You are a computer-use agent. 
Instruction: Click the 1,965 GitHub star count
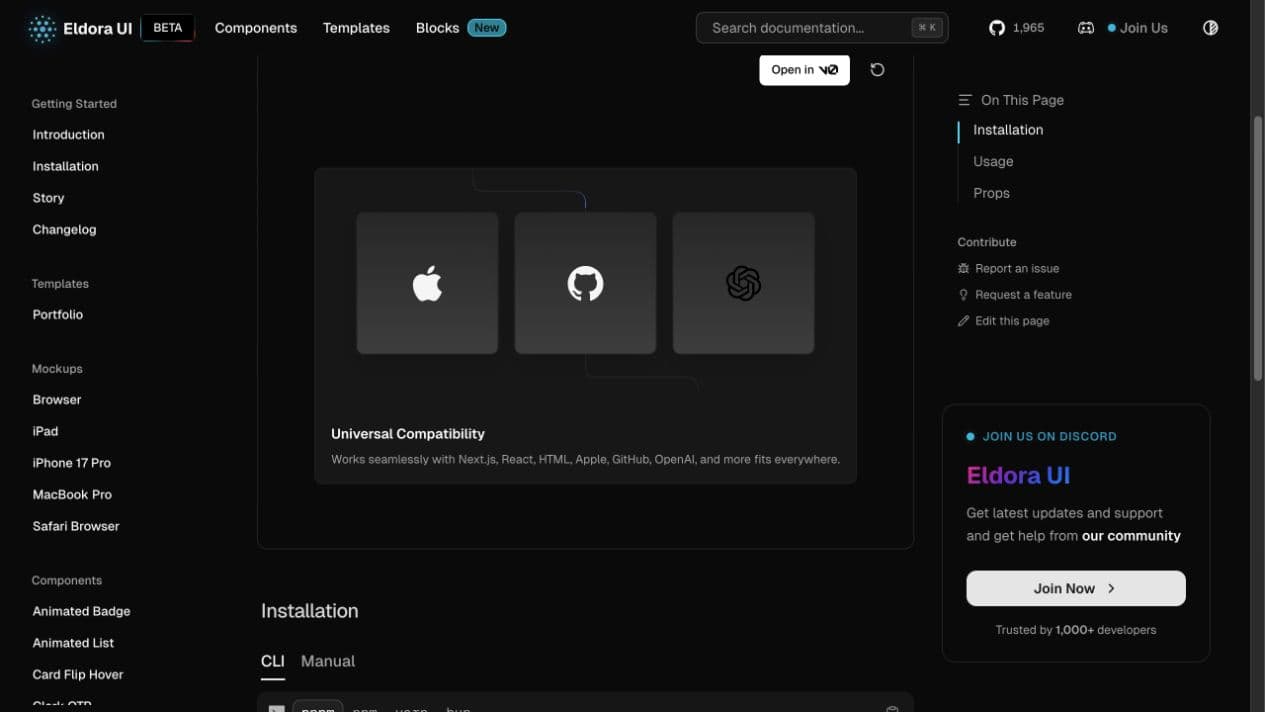[1028, 28]
